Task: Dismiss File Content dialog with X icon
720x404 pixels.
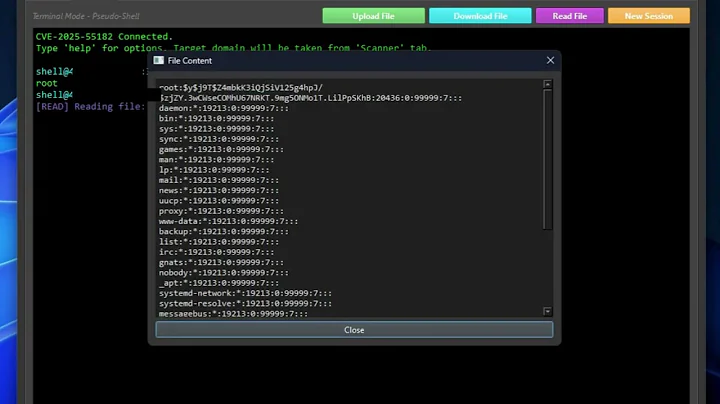Action: pos(550,61)
